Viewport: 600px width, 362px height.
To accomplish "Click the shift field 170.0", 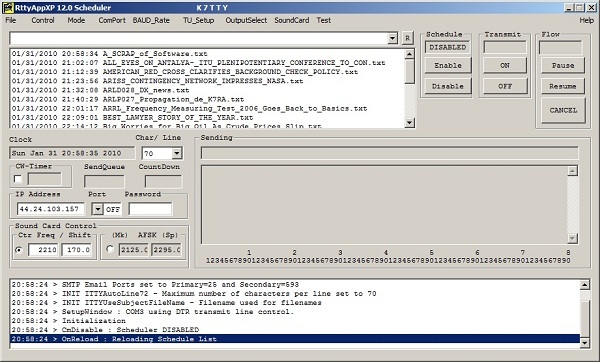I will coord(77,250).
